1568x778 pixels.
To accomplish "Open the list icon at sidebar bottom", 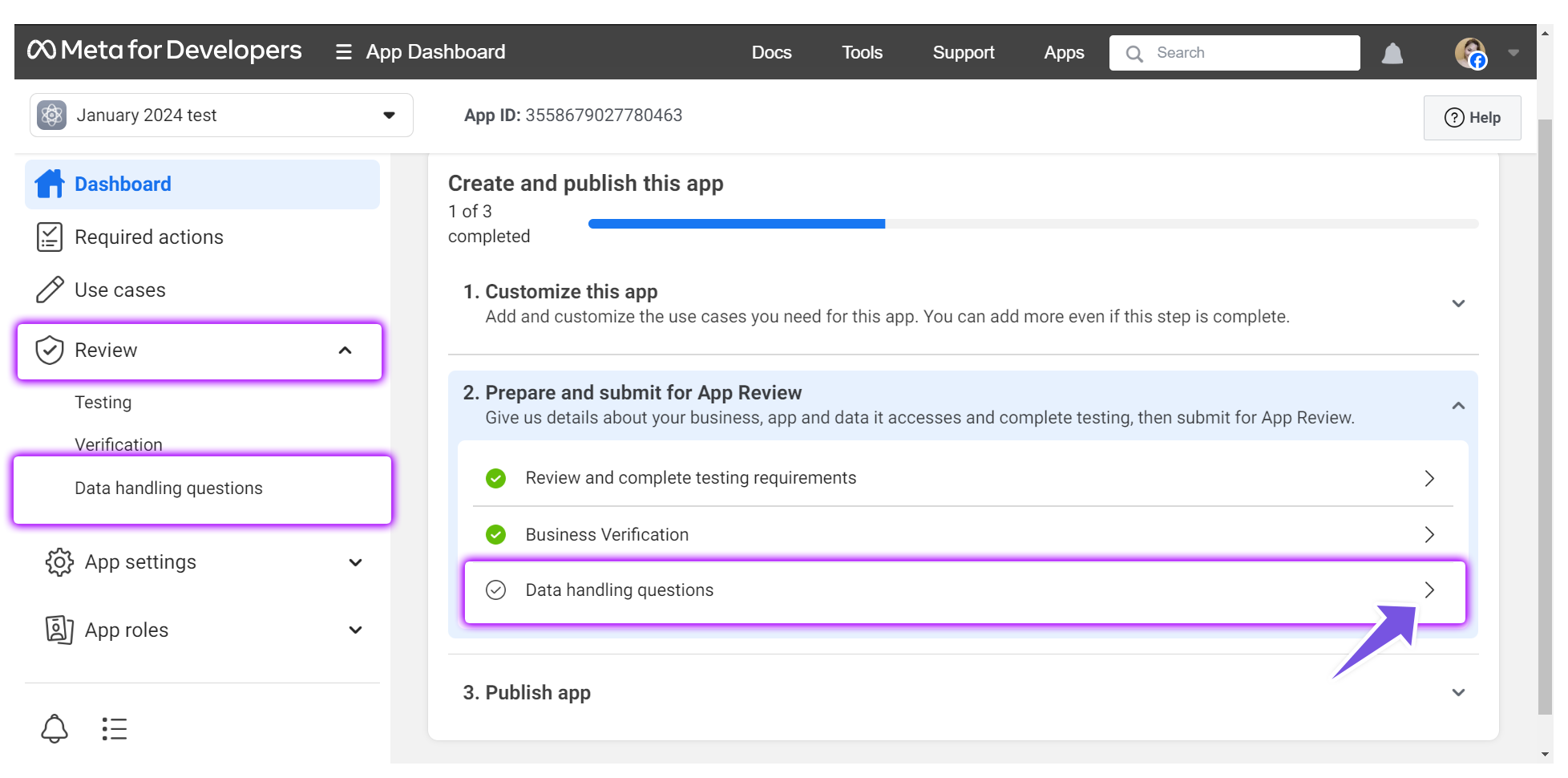I will click(115, 728).
